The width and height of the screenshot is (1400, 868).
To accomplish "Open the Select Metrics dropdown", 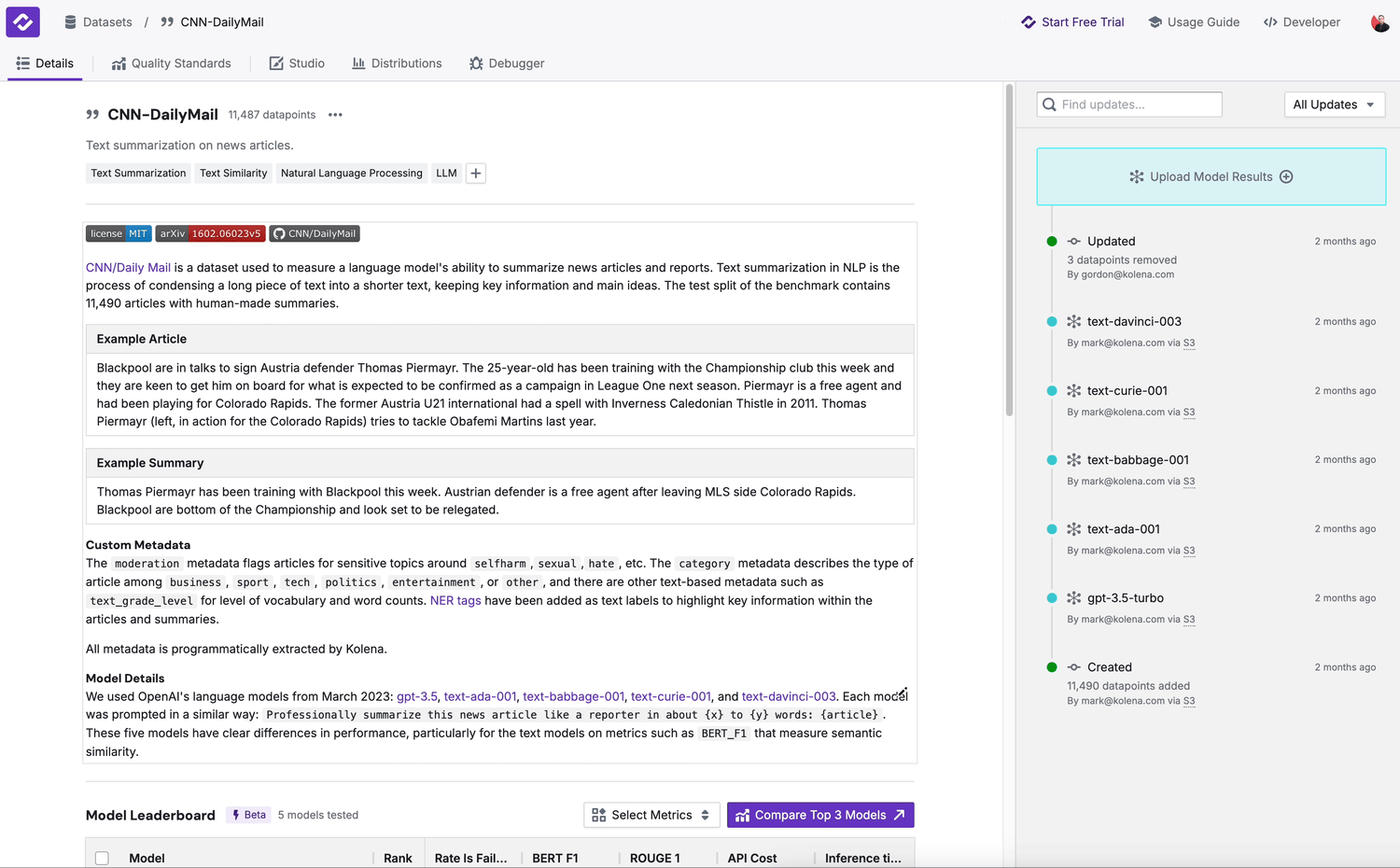I will coord(651,815).
